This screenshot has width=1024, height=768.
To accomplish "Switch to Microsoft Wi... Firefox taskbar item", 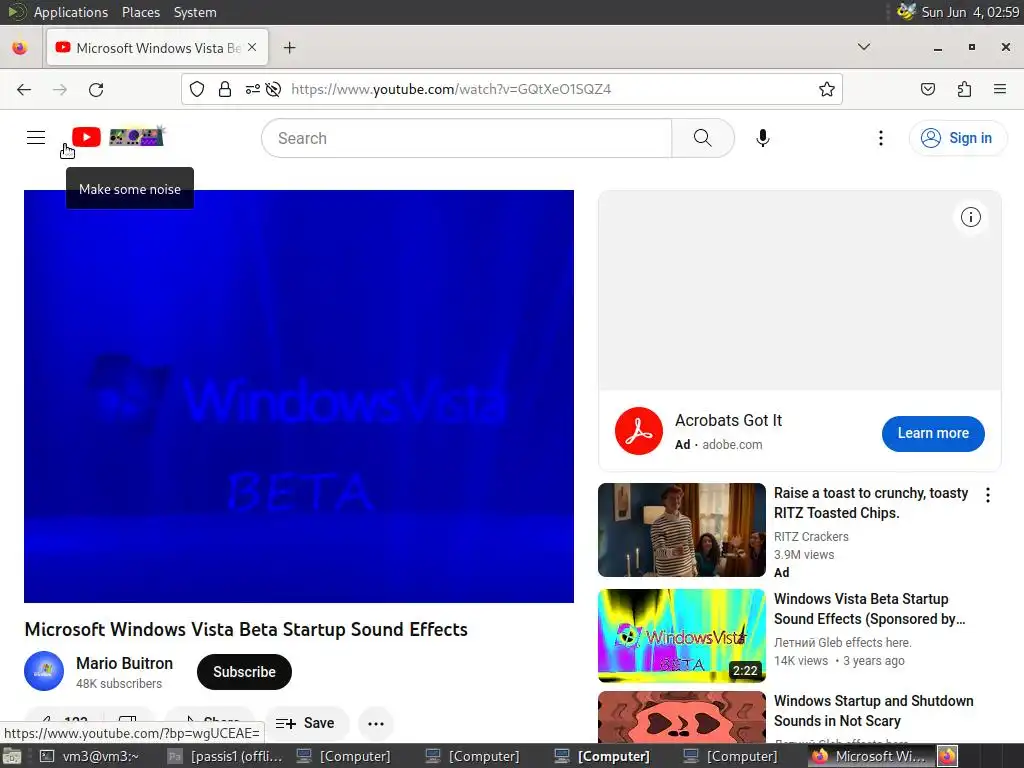I will [870, 756].
